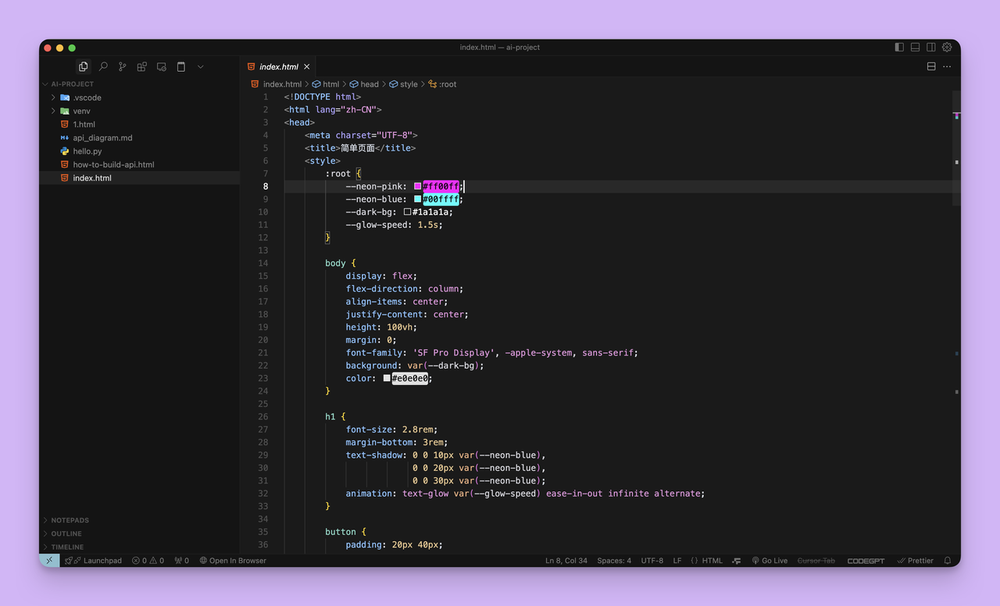Open the Launchpad from the status bar

[92, 560]
